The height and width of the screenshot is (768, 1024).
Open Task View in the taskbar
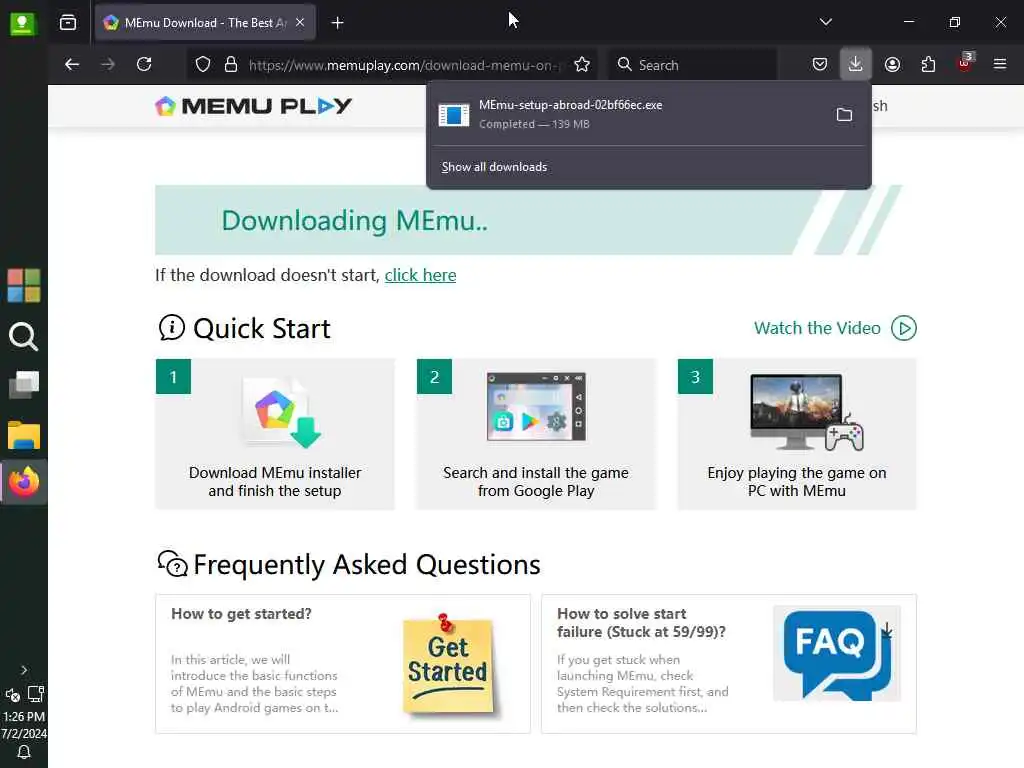pos(24,385)
